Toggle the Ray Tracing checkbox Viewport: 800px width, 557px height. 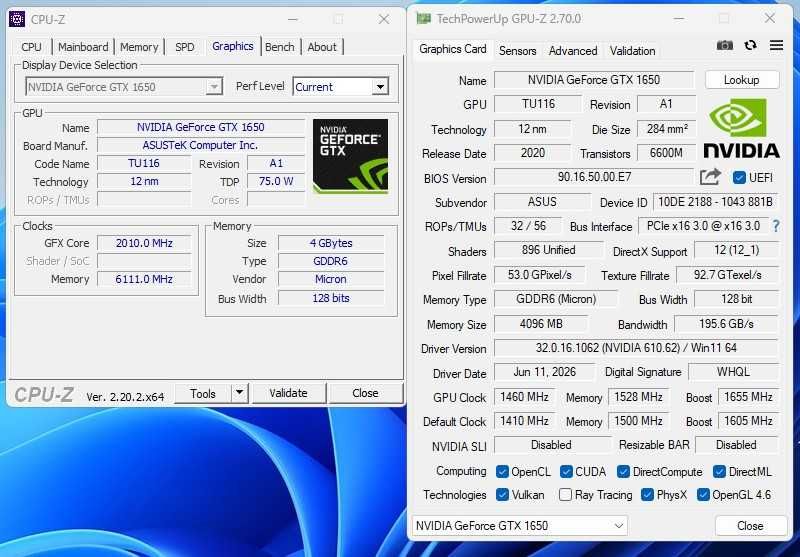(565, 495)
